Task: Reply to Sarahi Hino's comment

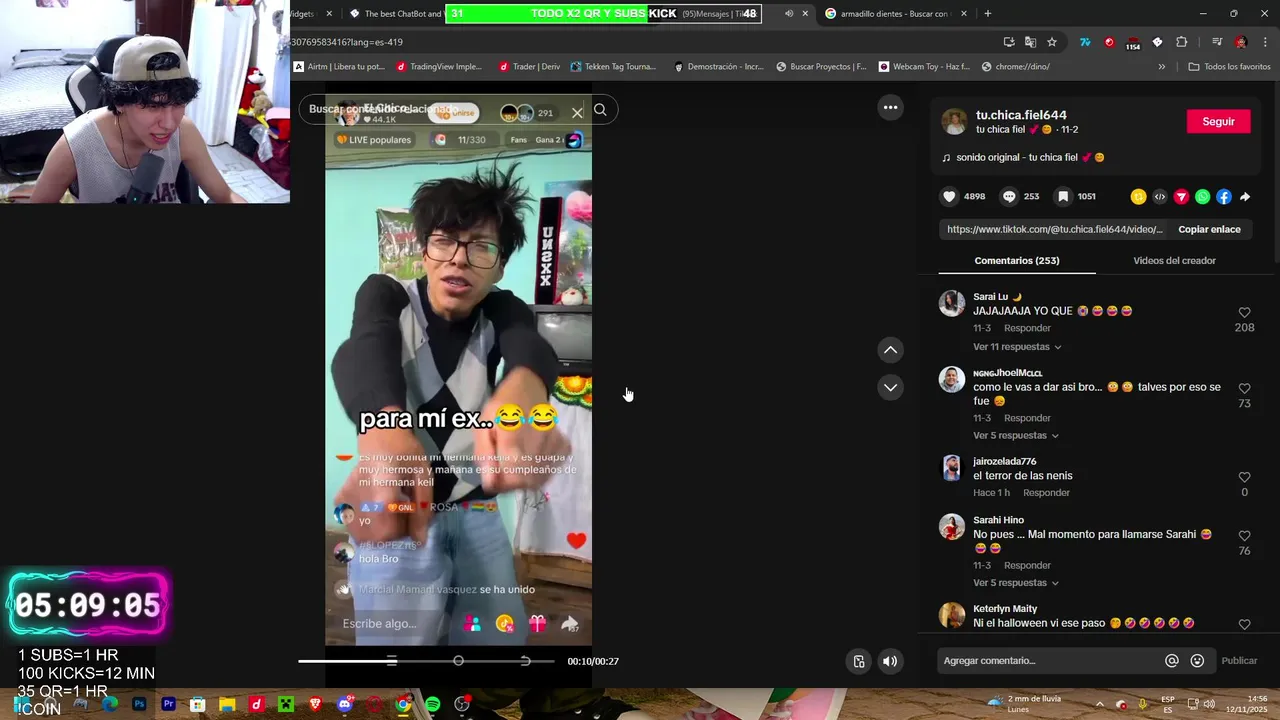Action: 1027,566
